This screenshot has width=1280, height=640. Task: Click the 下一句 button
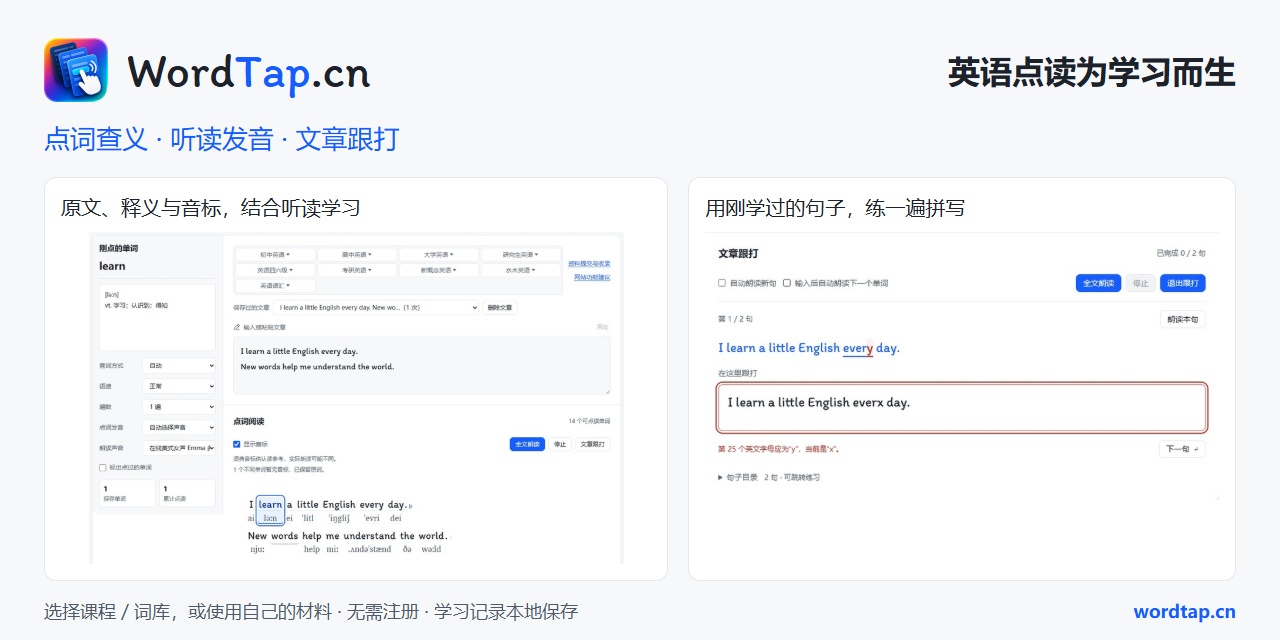[x=1182, y=449]
